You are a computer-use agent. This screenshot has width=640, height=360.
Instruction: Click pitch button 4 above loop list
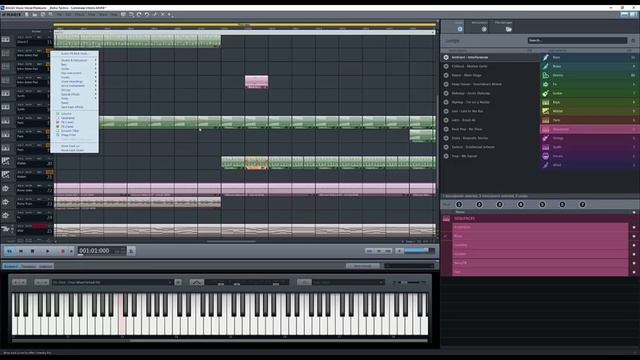(520, 204)
